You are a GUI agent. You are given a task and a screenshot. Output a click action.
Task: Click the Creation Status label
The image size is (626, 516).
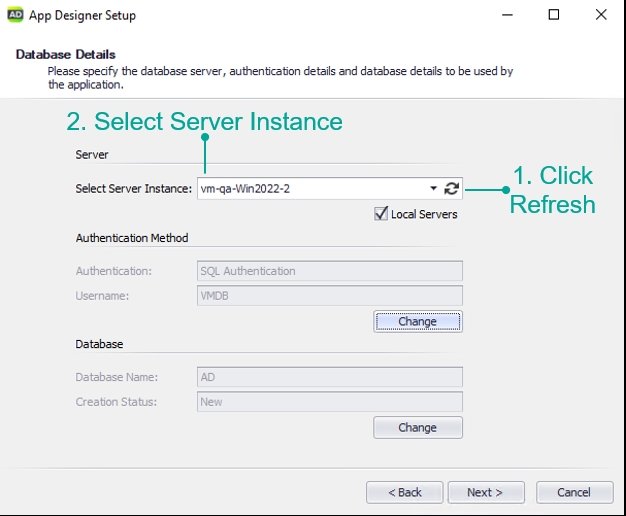[x=116, y=402]
